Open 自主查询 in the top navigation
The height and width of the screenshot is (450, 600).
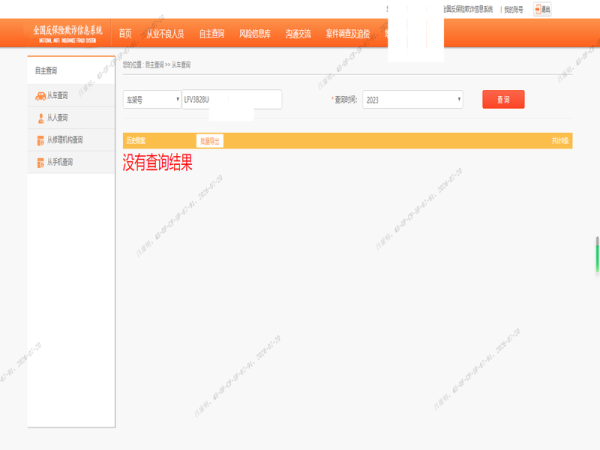[212, 34]
